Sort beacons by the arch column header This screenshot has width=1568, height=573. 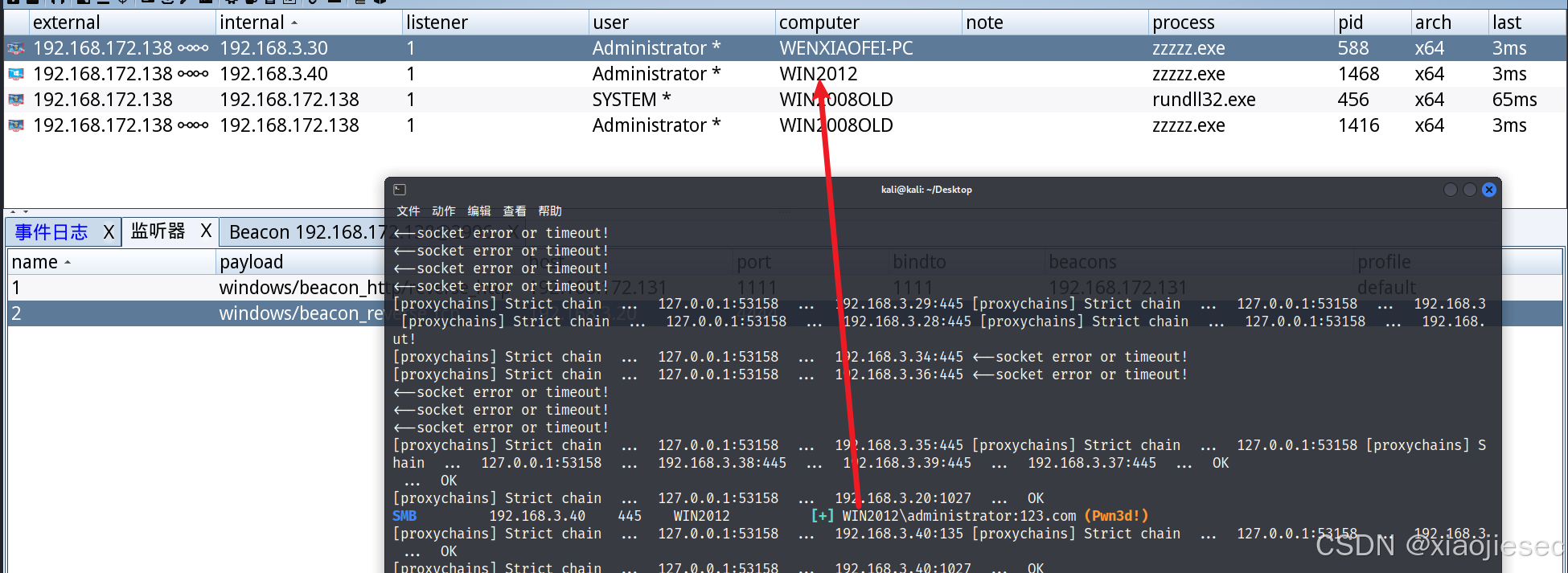(x=1451, y=23)
